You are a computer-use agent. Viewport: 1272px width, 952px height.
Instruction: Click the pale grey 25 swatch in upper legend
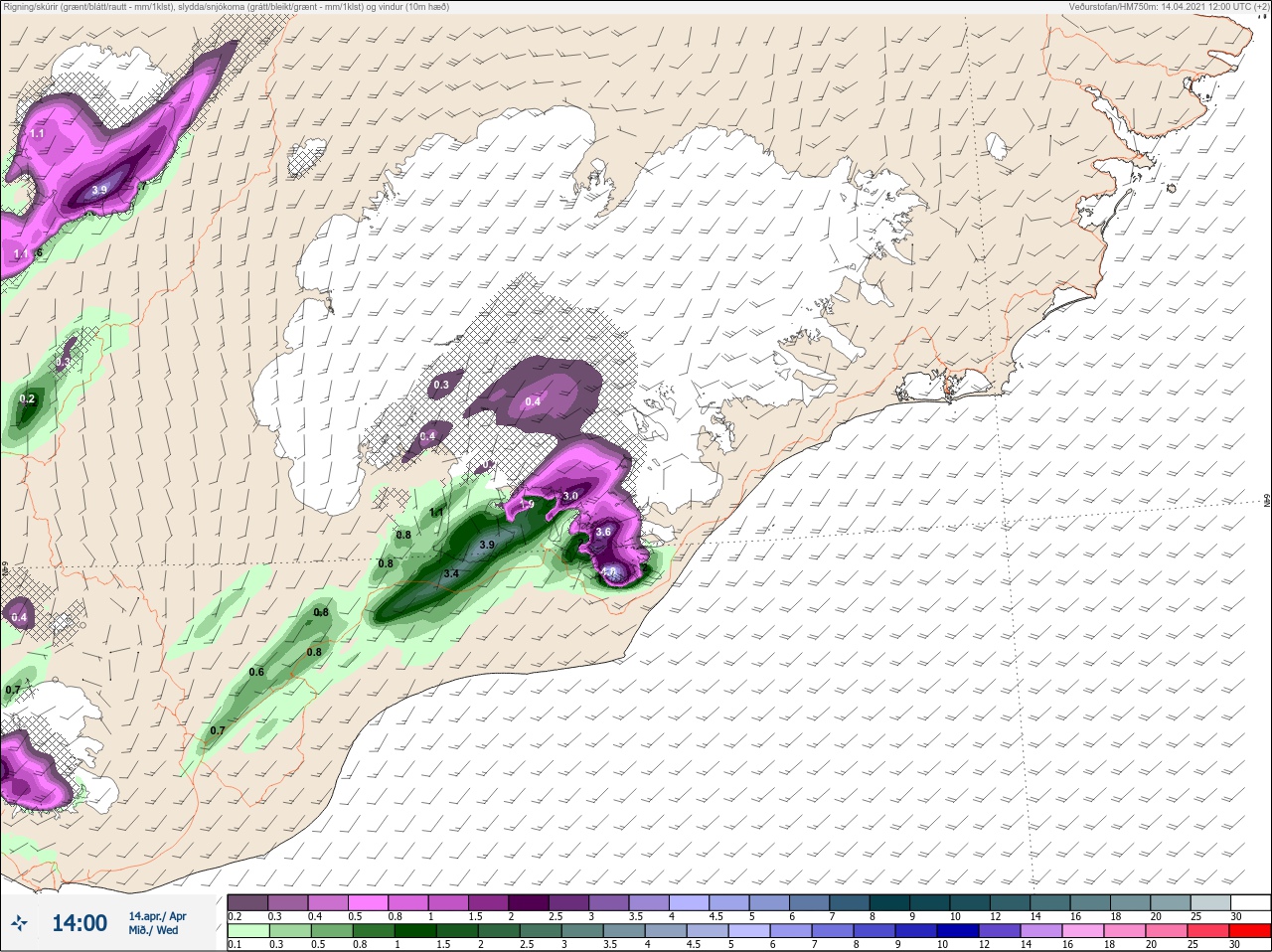coord(1211,902)
